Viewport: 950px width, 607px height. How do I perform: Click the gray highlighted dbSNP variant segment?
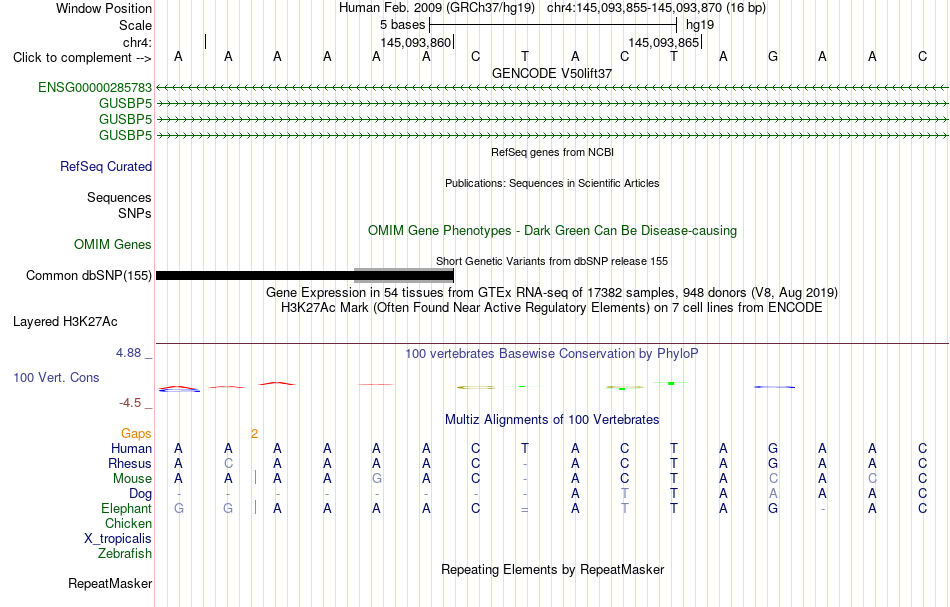click(x=404, y=276)
